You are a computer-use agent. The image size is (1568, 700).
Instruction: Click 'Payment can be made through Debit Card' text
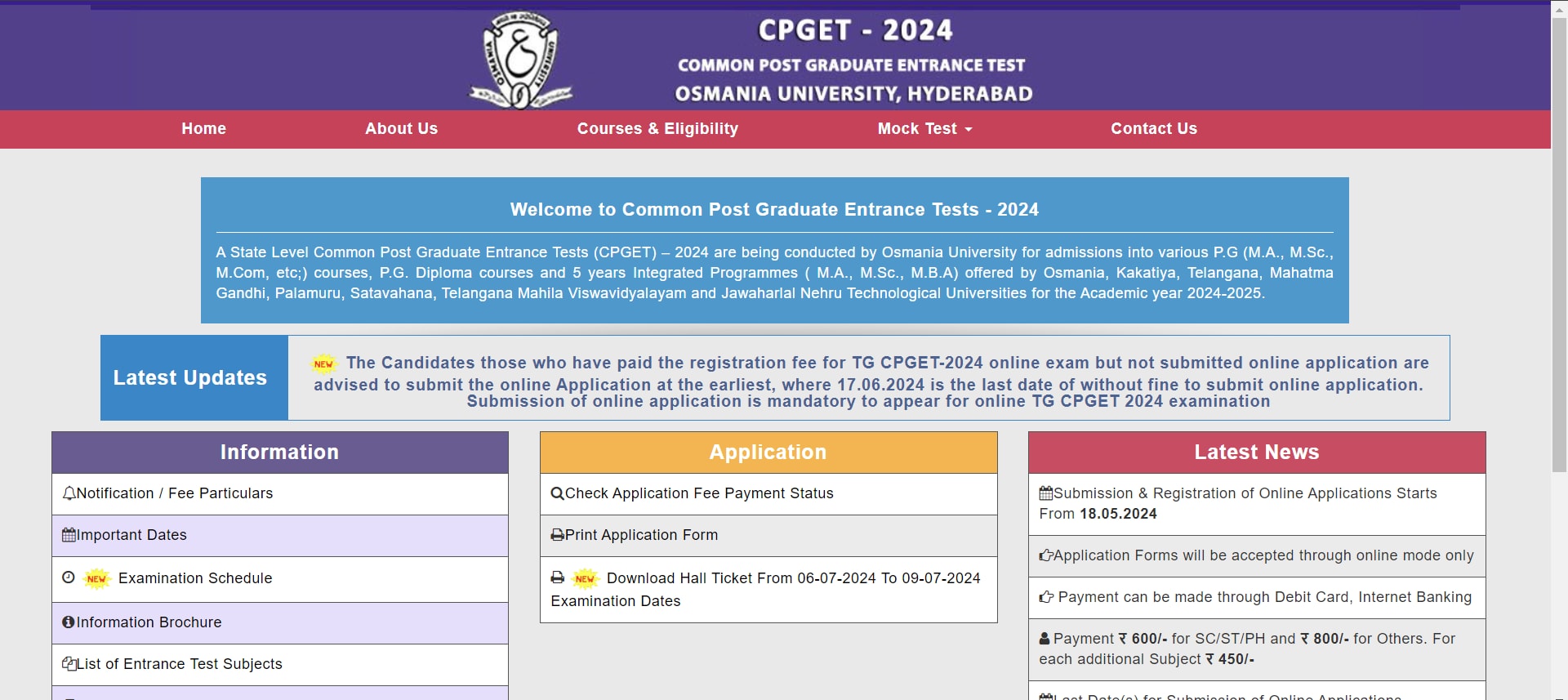(1265, 597)
